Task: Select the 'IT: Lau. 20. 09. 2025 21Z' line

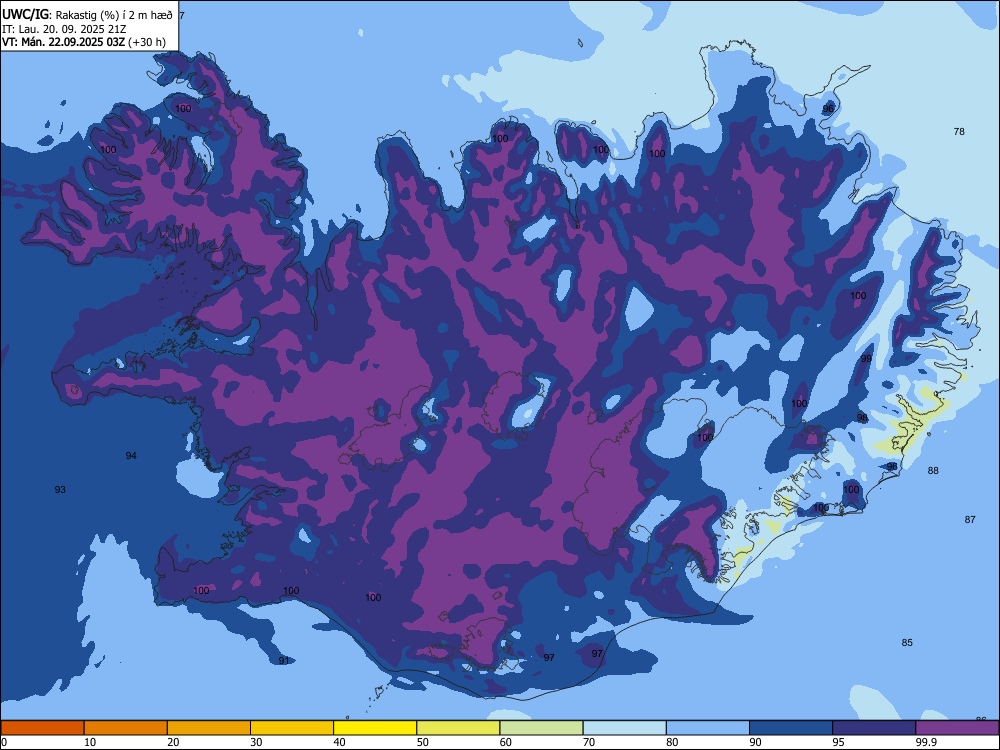Action: tap(64, 29)
